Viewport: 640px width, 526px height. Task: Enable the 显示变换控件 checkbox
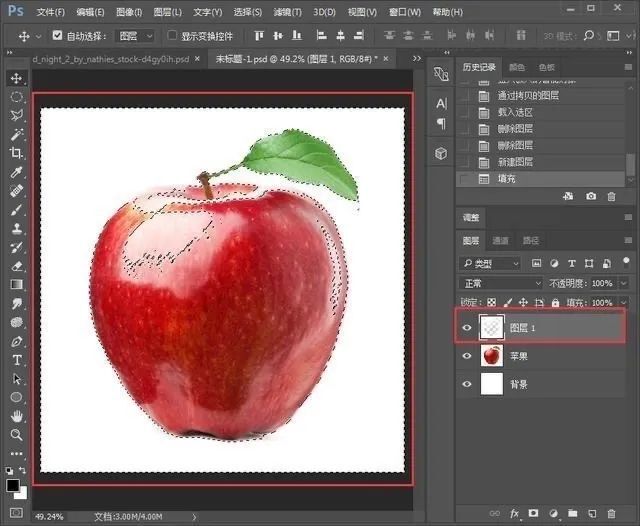[x=172, y=36]
